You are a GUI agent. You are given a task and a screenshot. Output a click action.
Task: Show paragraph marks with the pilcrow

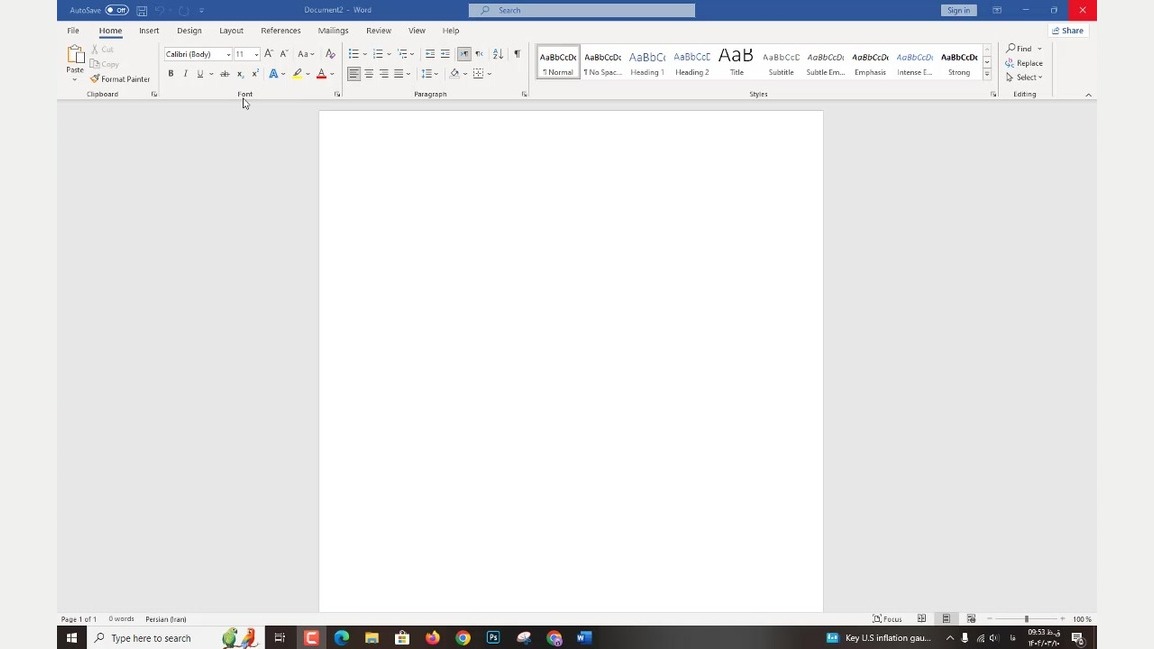pyautogui.click(x=517, y=54)
